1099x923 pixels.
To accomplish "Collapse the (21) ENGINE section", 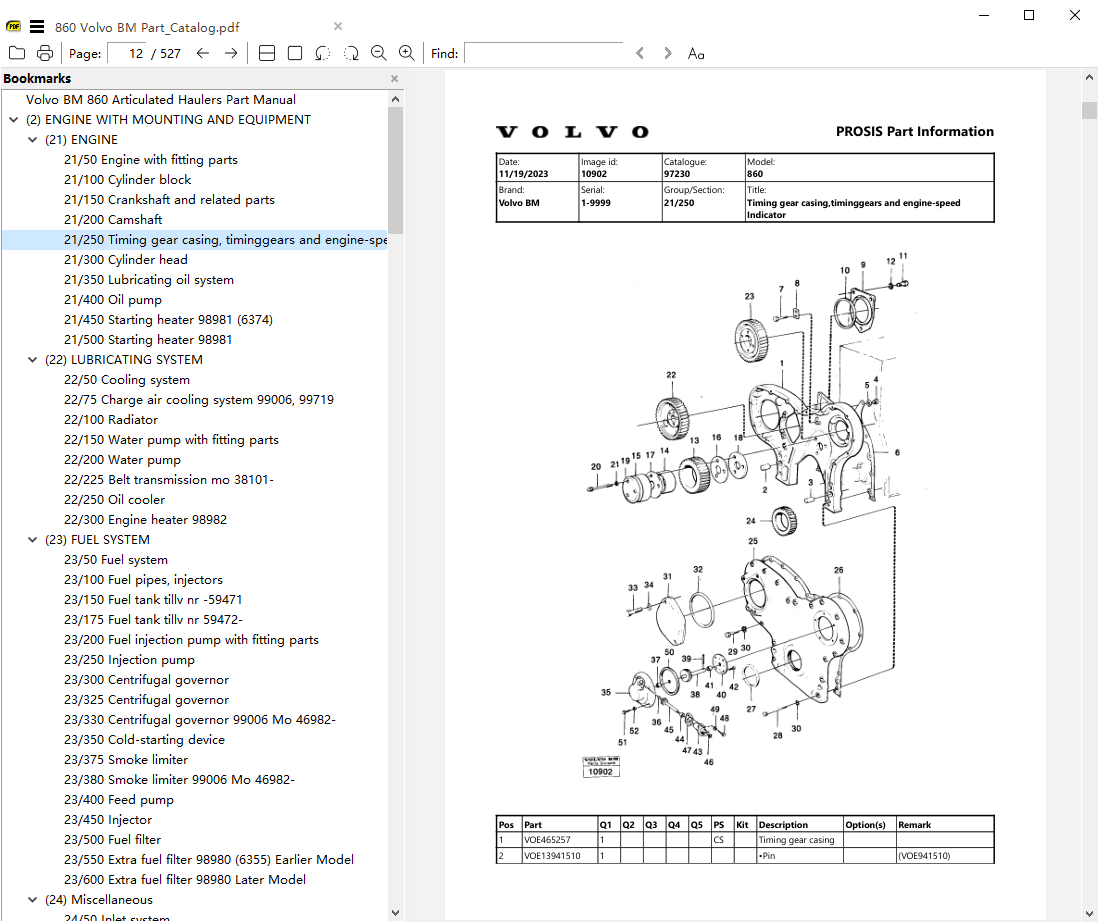I will (x=32, y=140).
